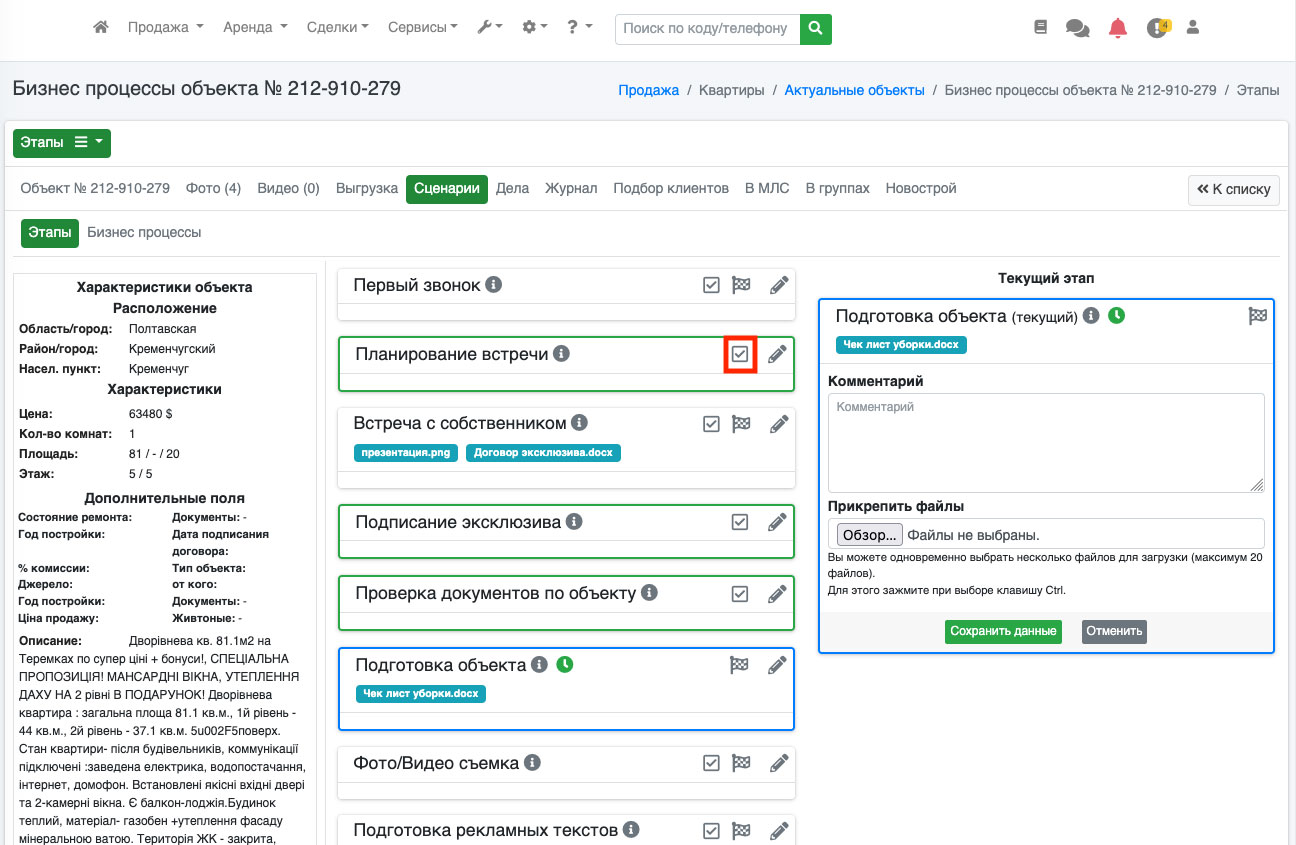This screenshot has width=1296, height=845.
Task: Open the green Этапы dropdown button
Action: 62,143
